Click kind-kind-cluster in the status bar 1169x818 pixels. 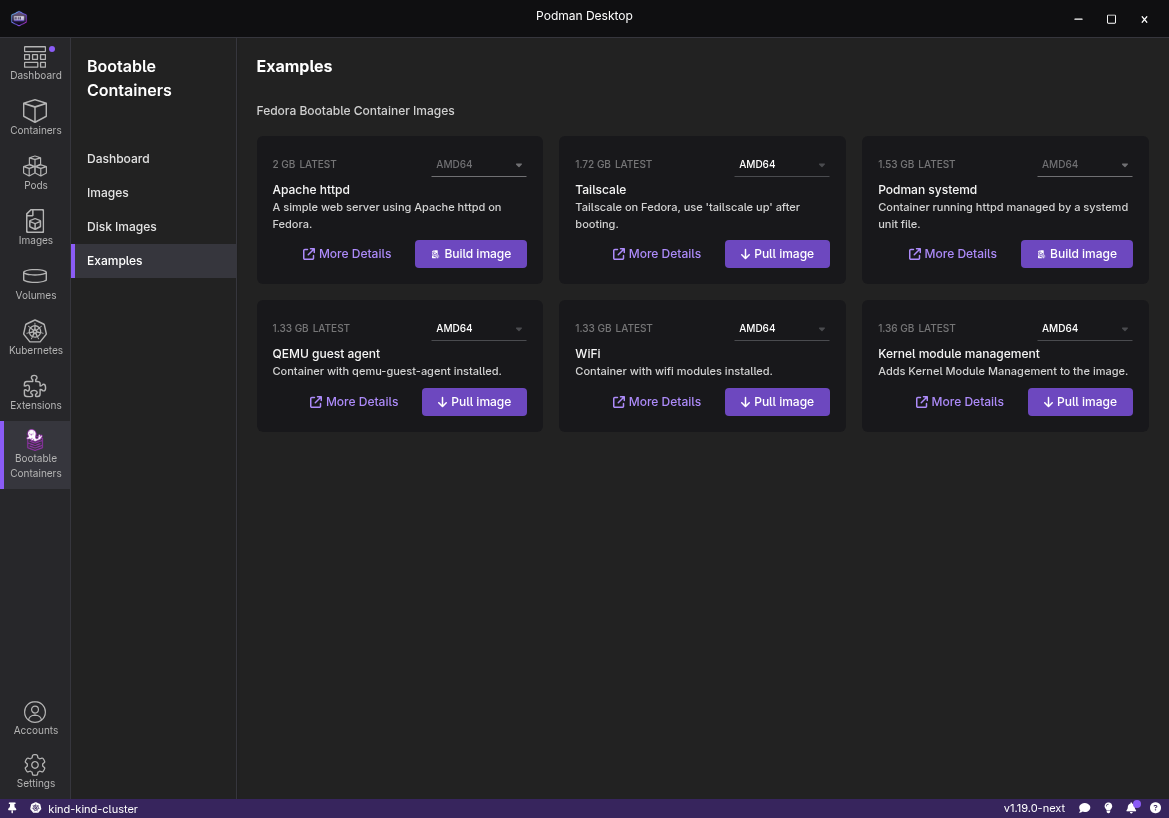pyautogui.click(x=93, y=808)
